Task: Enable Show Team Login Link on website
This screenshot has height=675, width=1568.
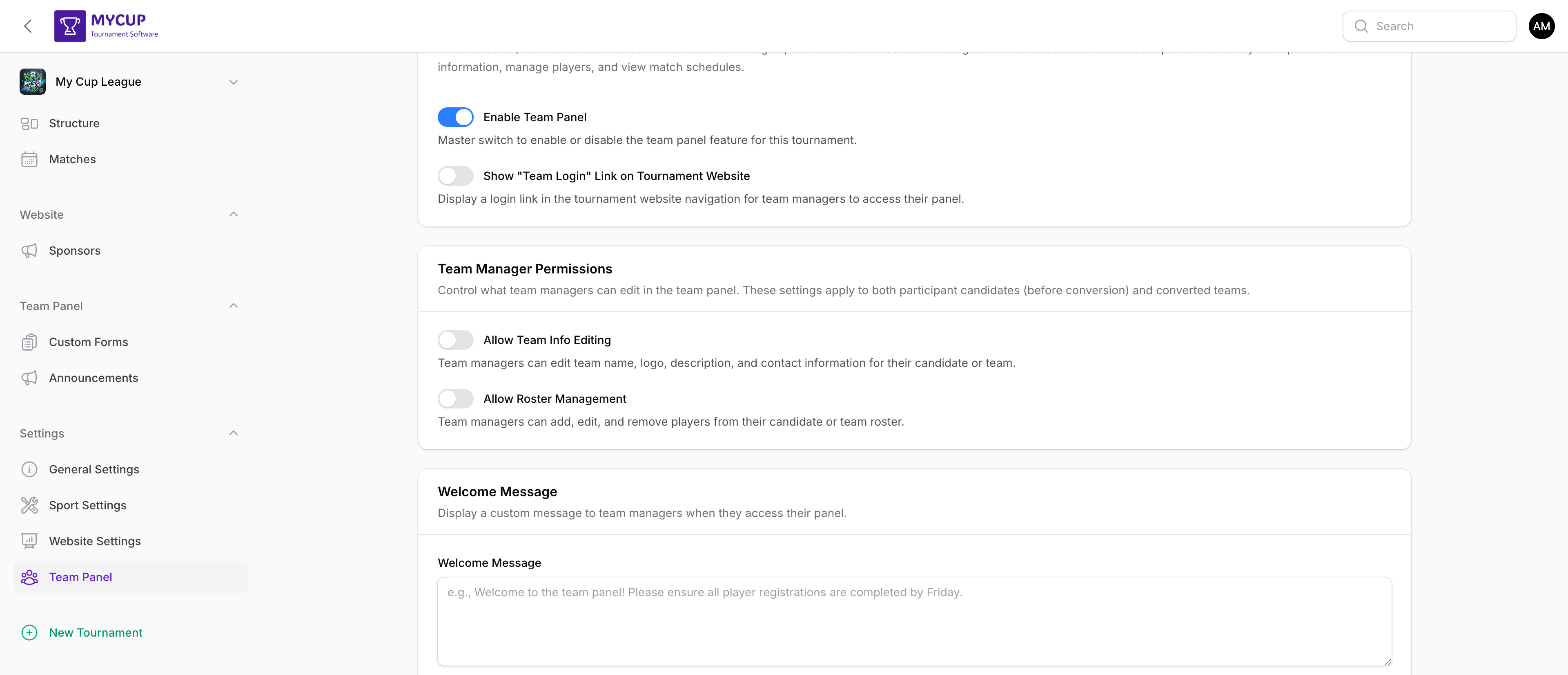Action: click(x=455, y=176)
